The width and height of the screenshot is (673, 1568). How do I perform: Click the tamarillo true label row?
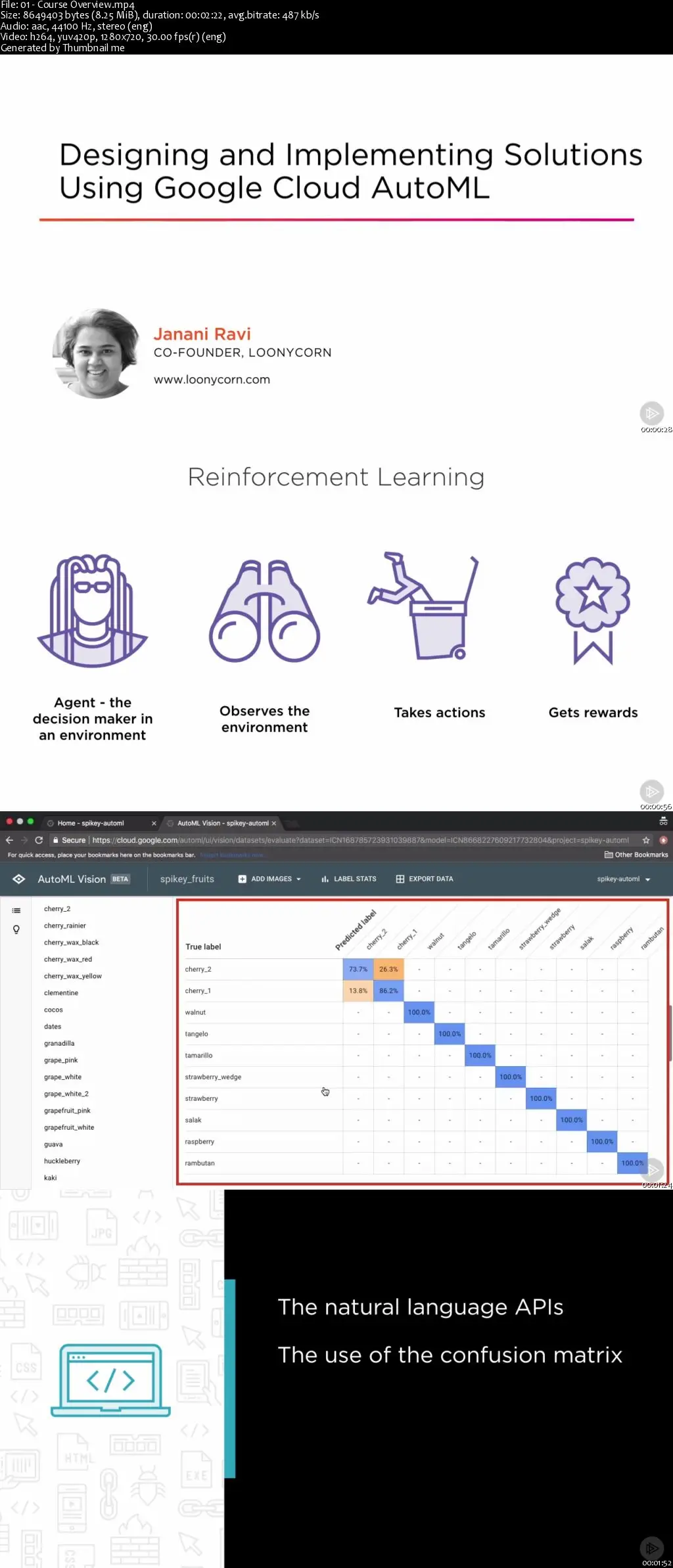(416, 1056)
